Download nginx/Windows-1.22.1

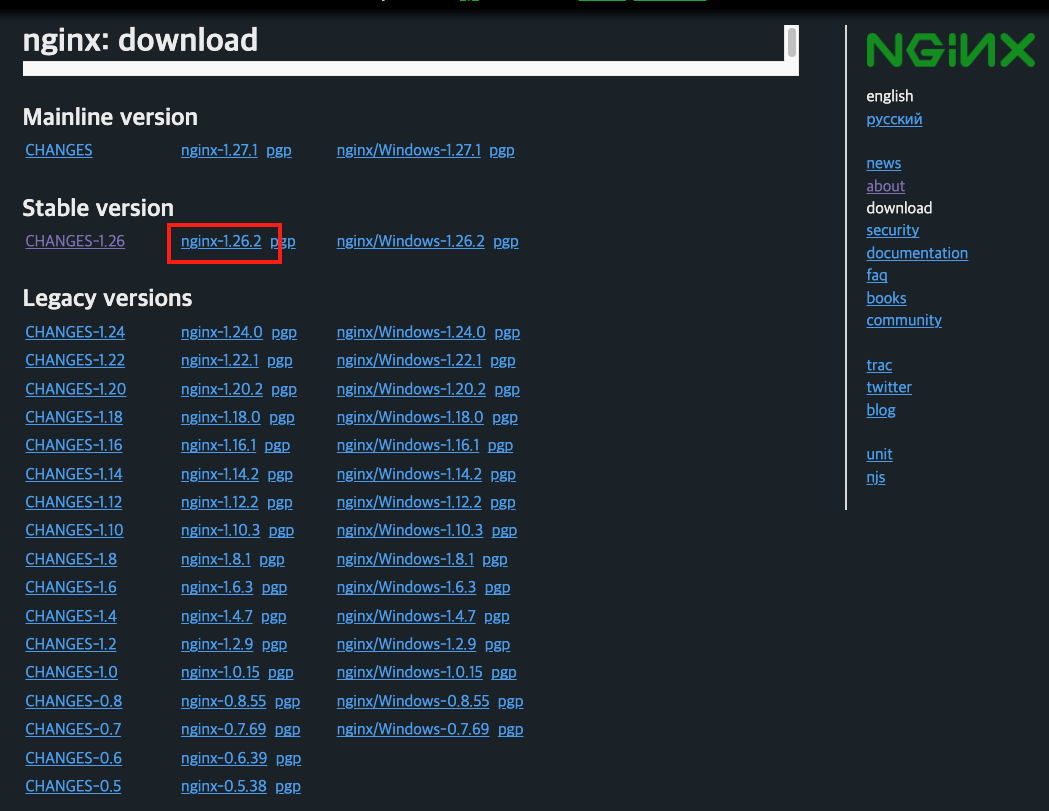click(409, 360)
